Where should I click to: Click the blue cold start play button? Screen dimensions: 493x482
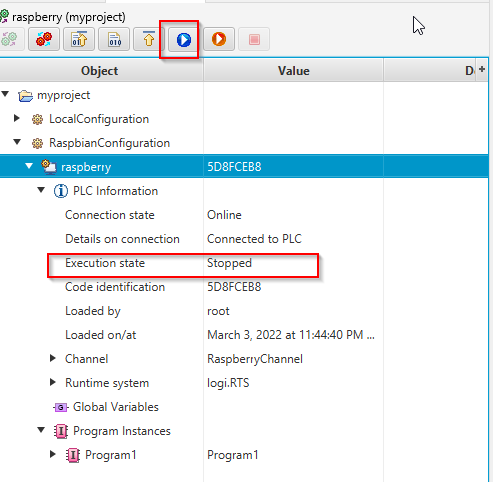click(x=184, y=40)
